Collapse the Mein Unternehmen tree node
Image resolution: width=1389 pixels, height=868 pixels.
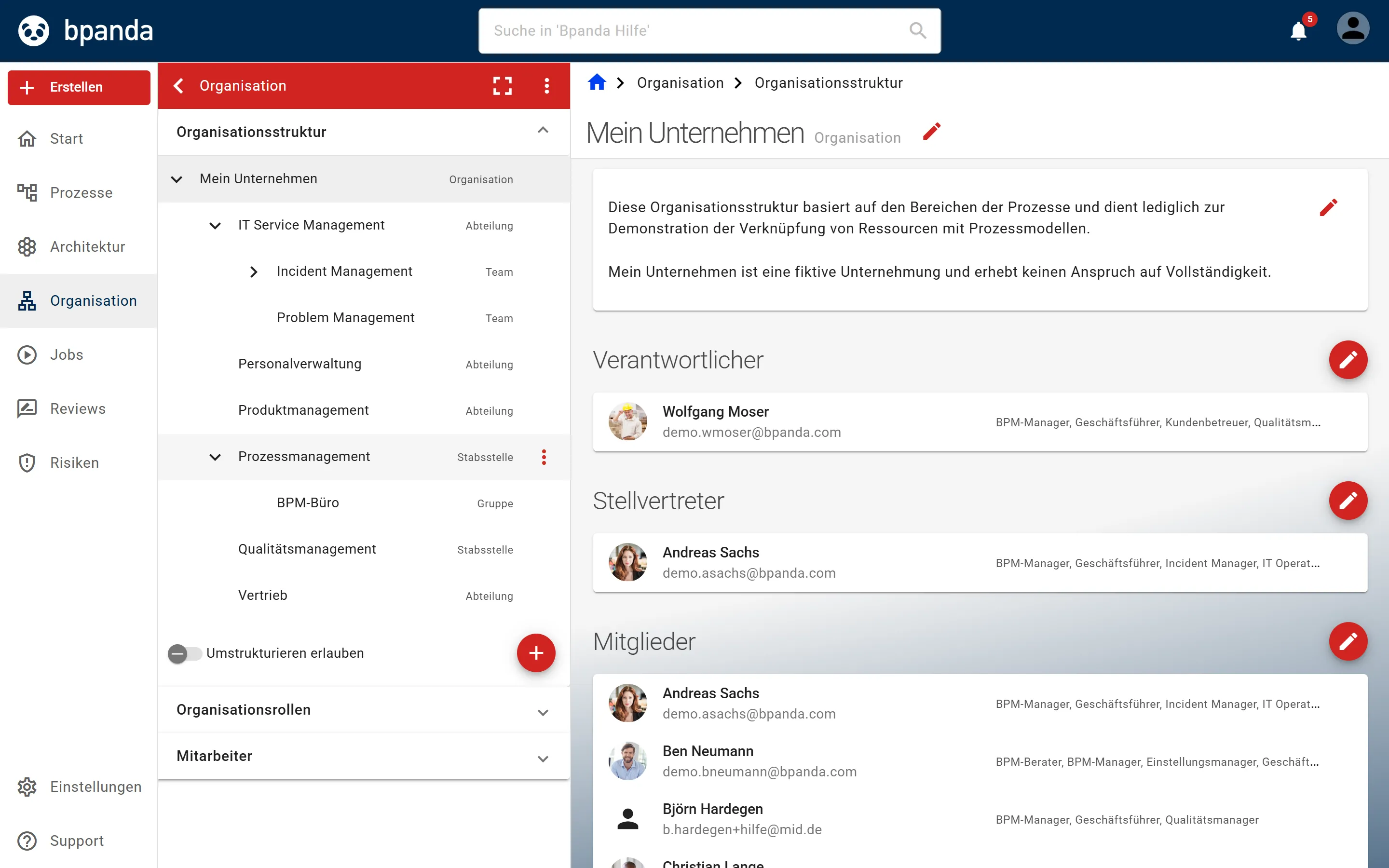click(177, 179)
